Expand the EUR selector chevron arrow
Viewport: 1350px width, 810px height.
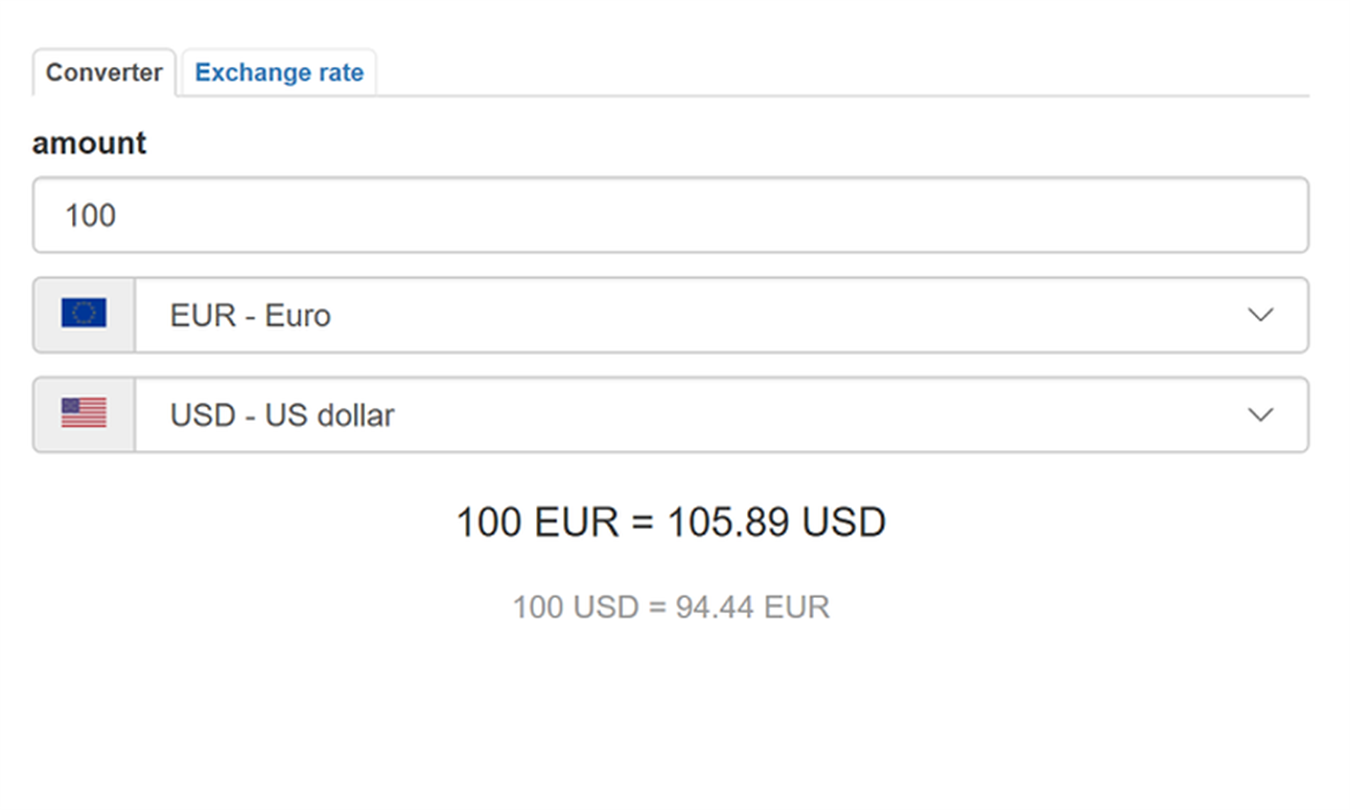click(1261, 315)
